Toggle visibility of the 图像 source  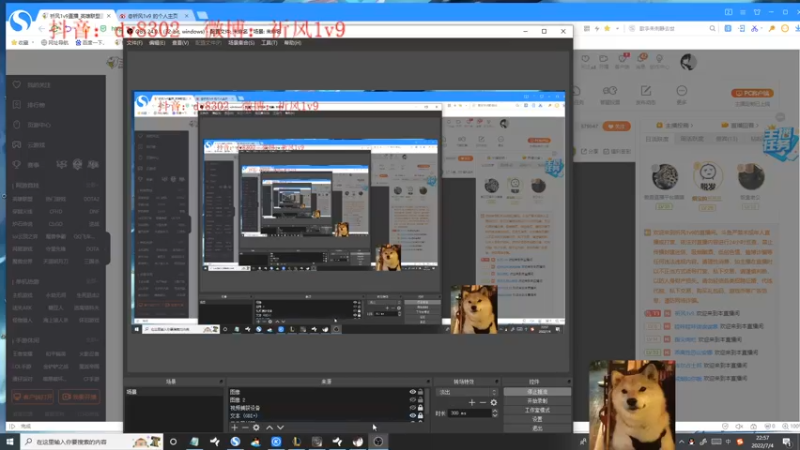(413, 392)
